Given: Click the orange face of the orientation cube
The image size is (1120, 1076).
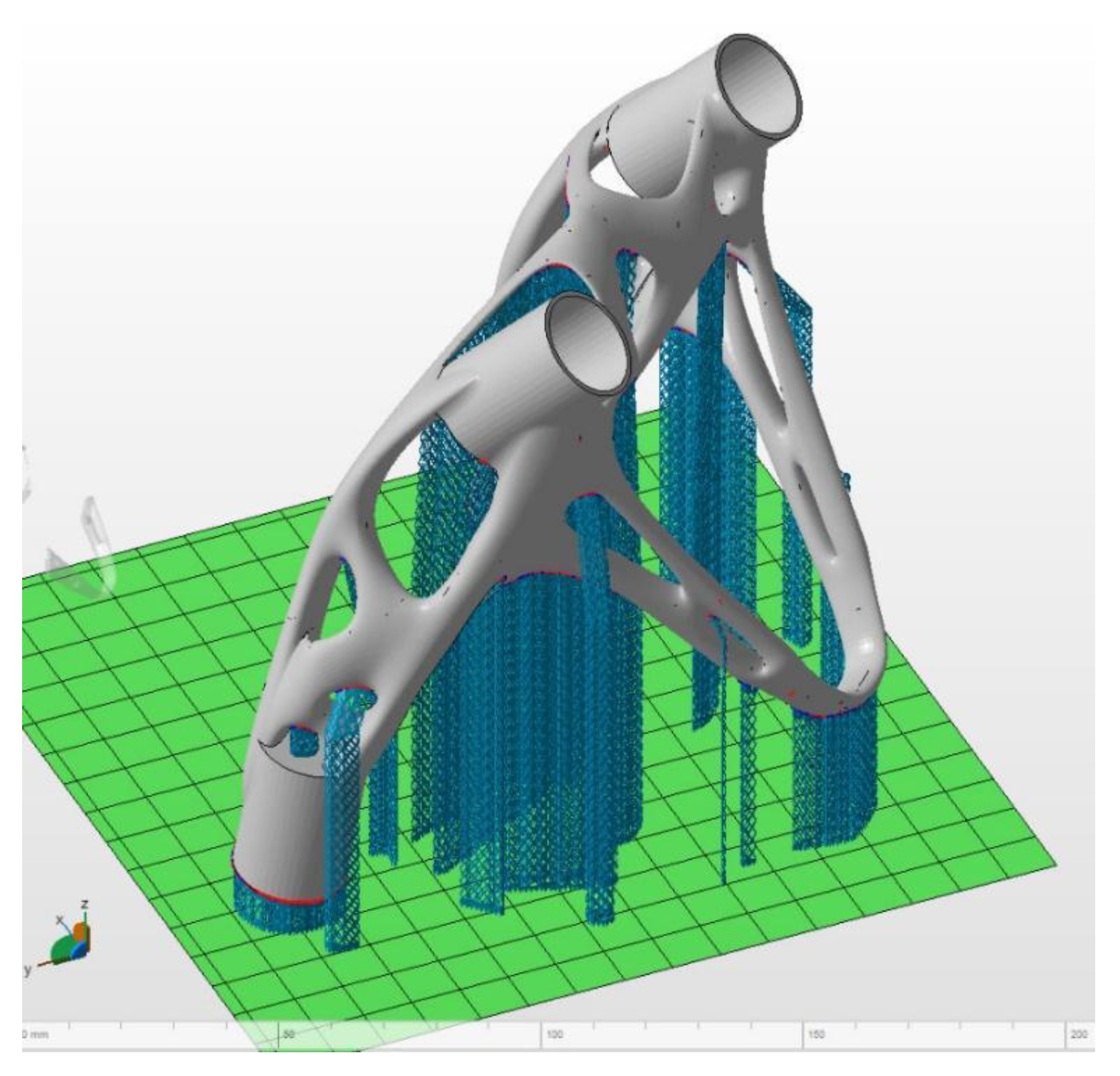Looking at the screenshot, I should [80, 932].
